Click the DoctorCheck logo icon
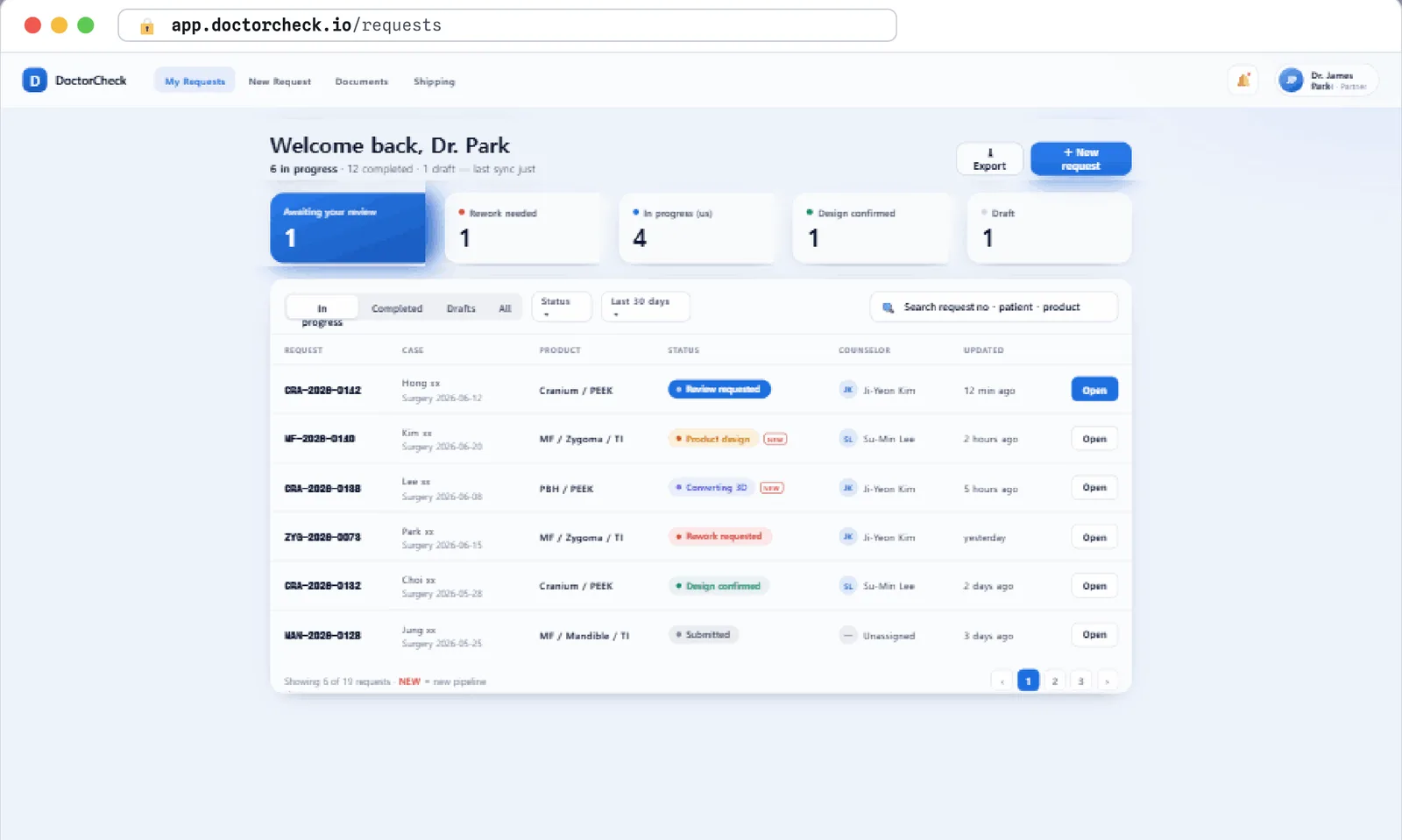 [x=34, y=81]
